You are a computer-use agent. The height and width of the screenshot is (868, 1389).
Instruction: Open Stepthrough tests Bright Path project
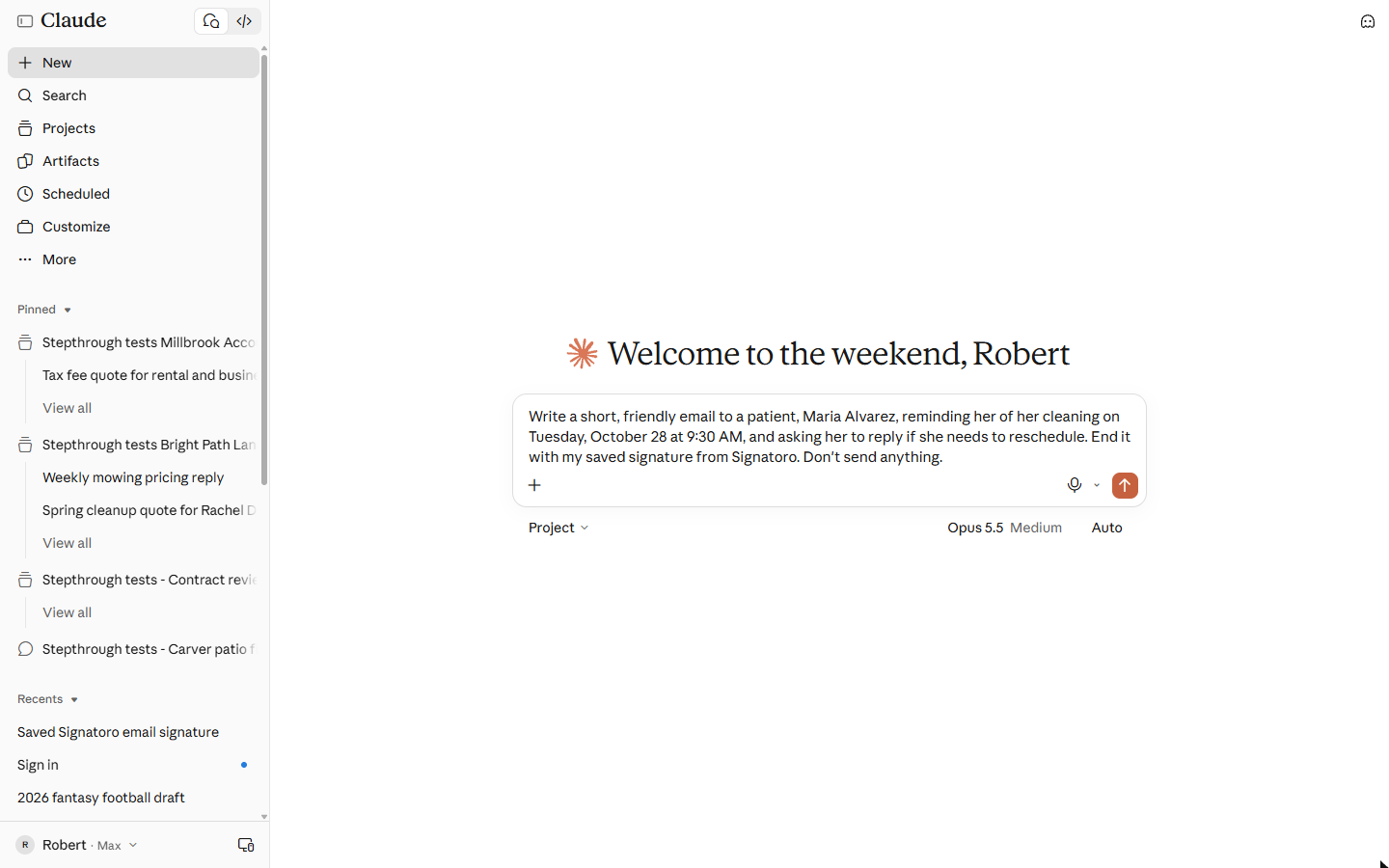[x=133, y=445]
